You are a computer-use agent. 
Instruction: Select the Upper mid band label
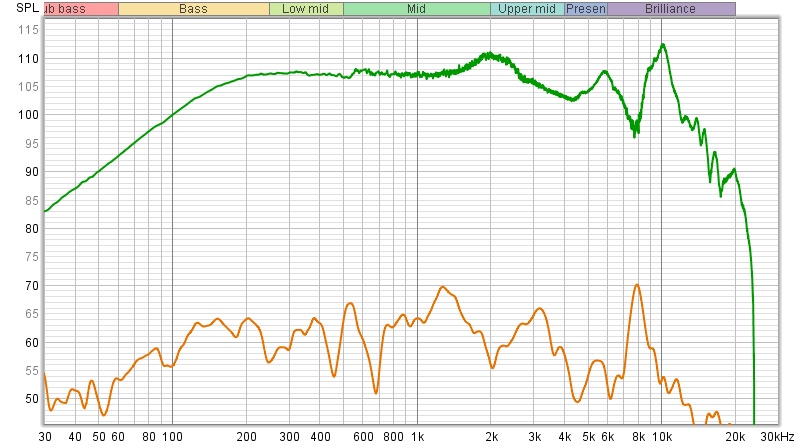point(527,9)
